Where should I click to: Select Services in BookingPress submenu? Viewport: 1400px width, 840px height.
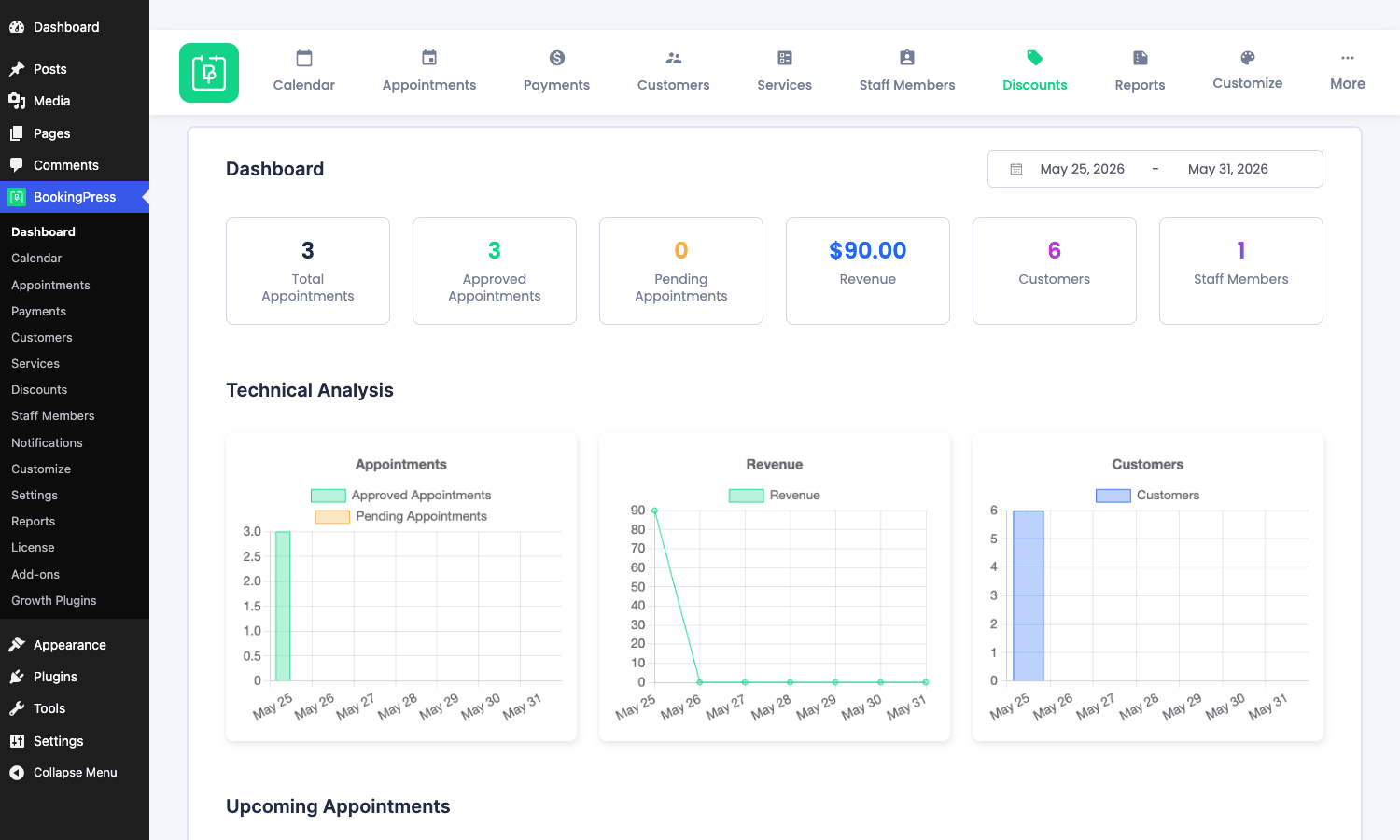35,363
